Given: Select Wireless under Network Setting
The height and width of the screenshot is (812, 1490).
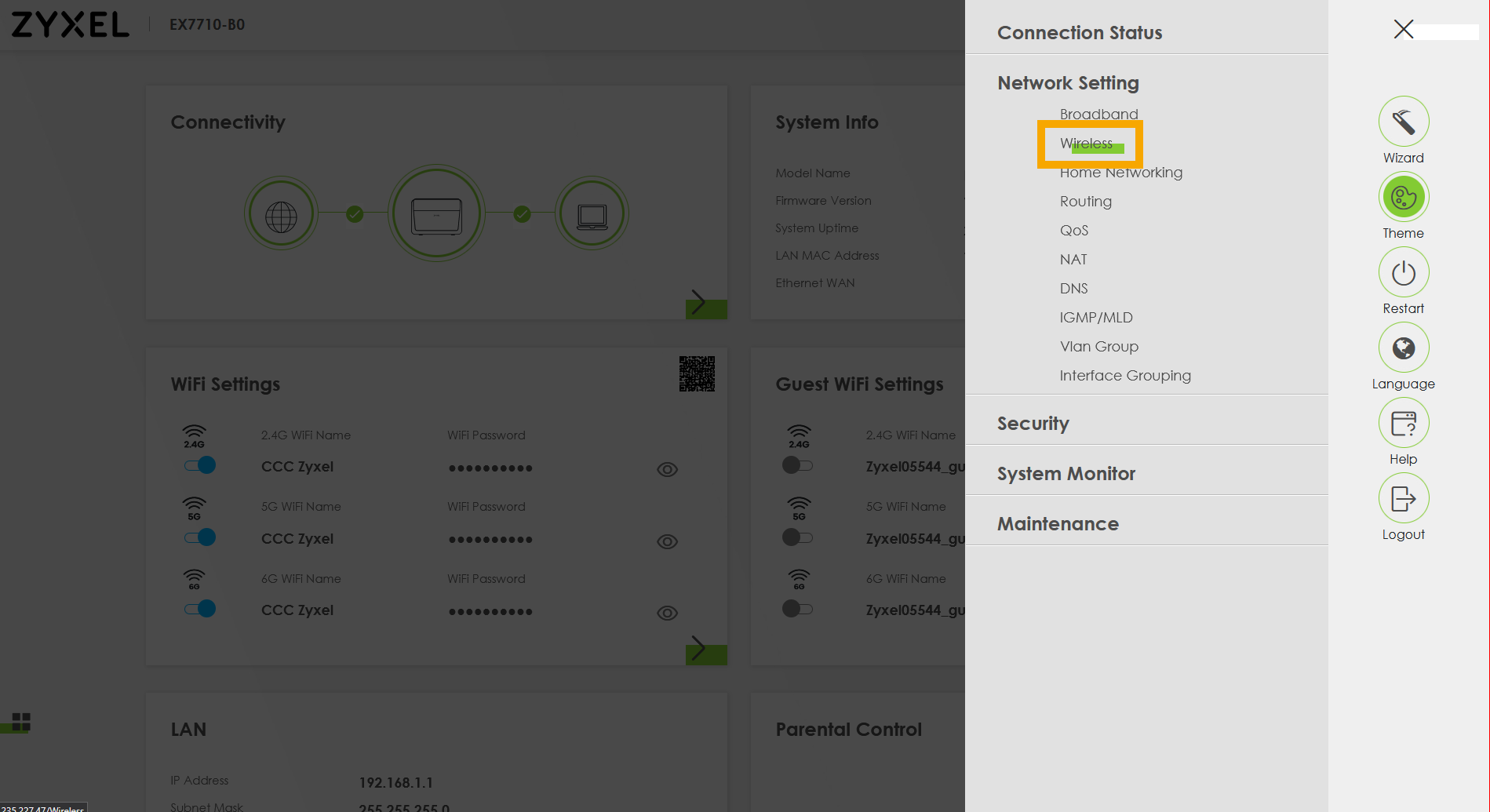Looking at the screenshot, I should tap(1086, 144).
